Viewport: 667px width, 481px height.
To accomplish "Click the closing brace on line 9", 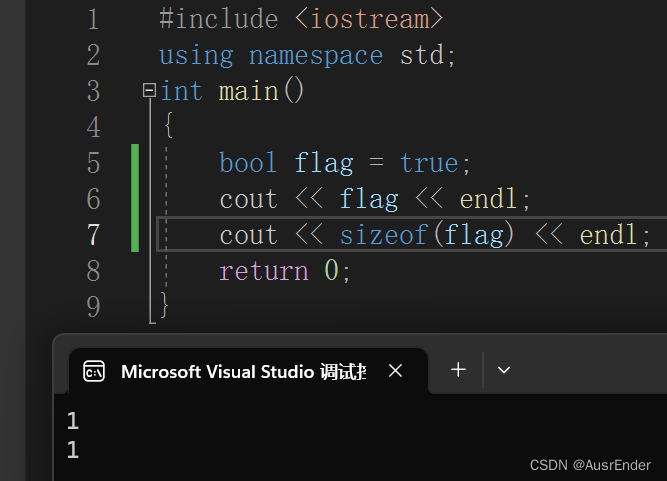I will 164,305.
